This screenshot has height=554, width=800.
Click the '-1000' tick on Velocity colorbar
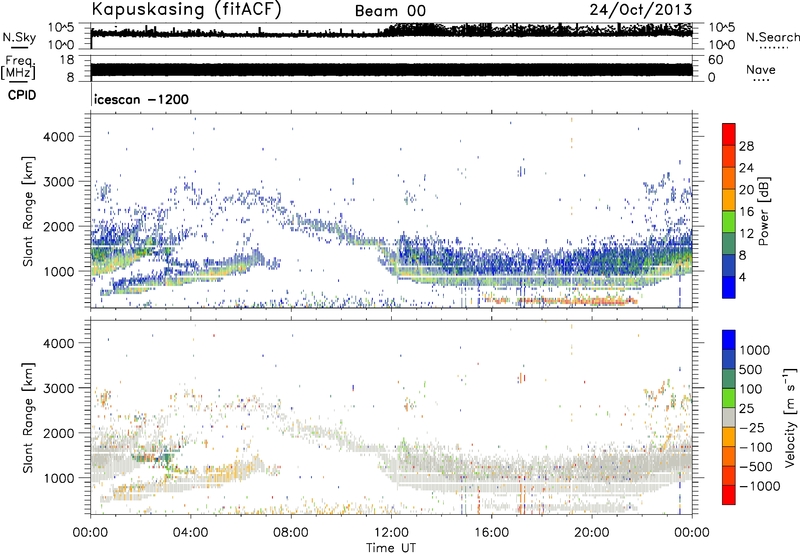coord(760,486)
